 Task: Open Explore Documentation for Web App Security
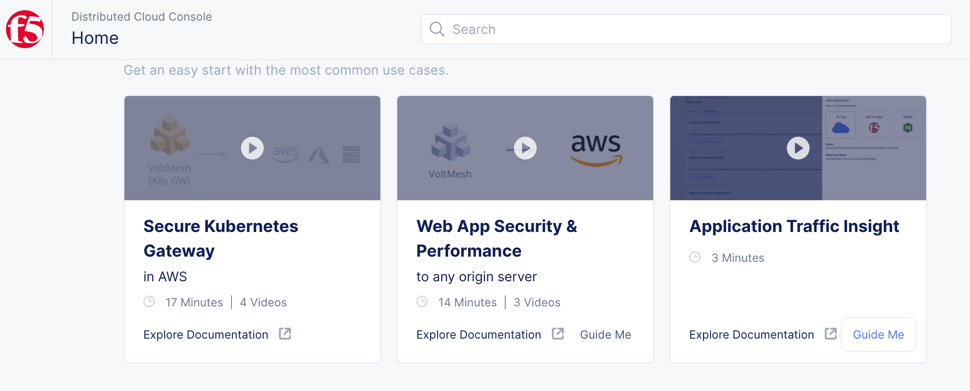(479, 335)
